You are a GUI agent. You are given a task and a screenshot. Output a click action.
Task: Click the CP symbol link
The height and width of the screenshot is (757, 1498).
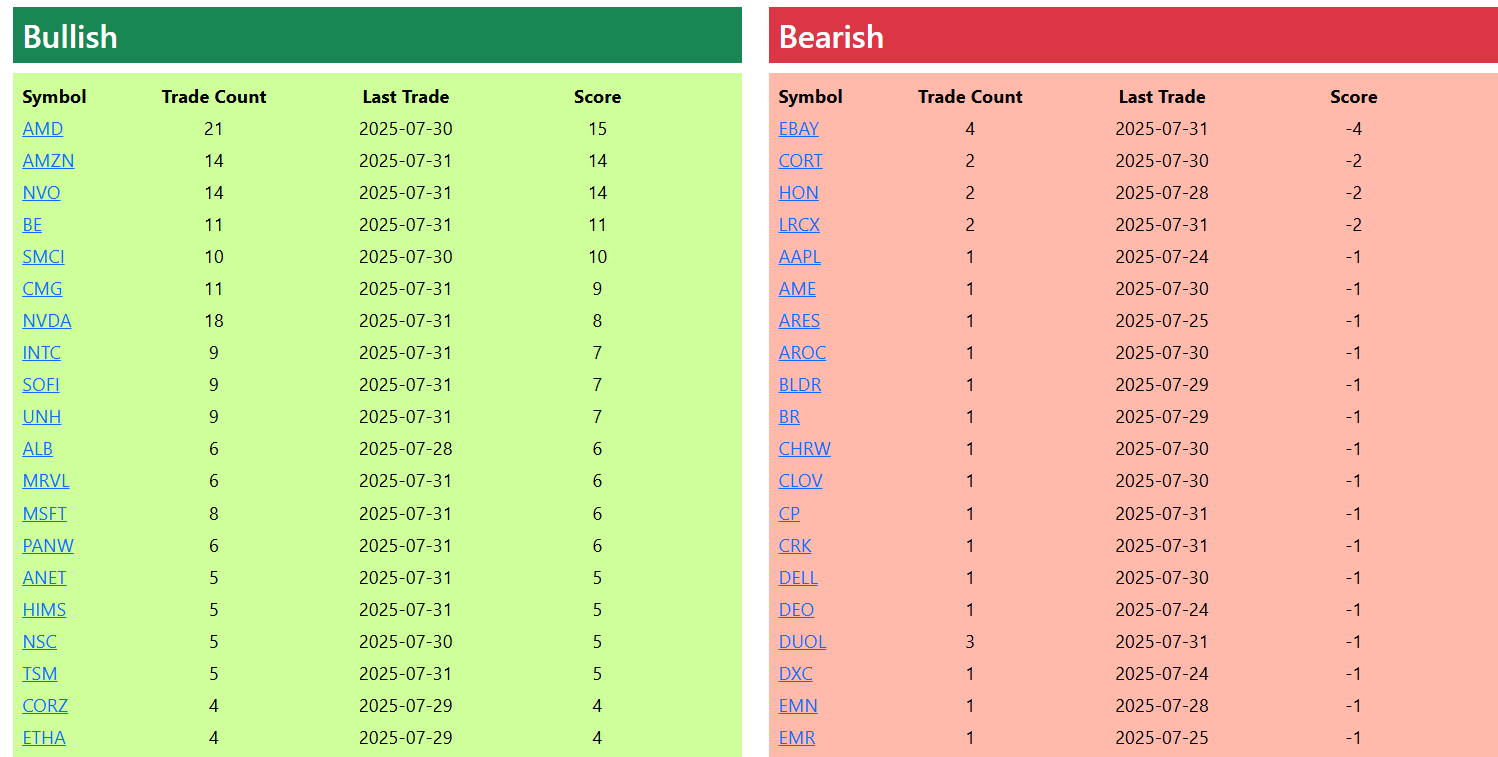tap(789, 514)
